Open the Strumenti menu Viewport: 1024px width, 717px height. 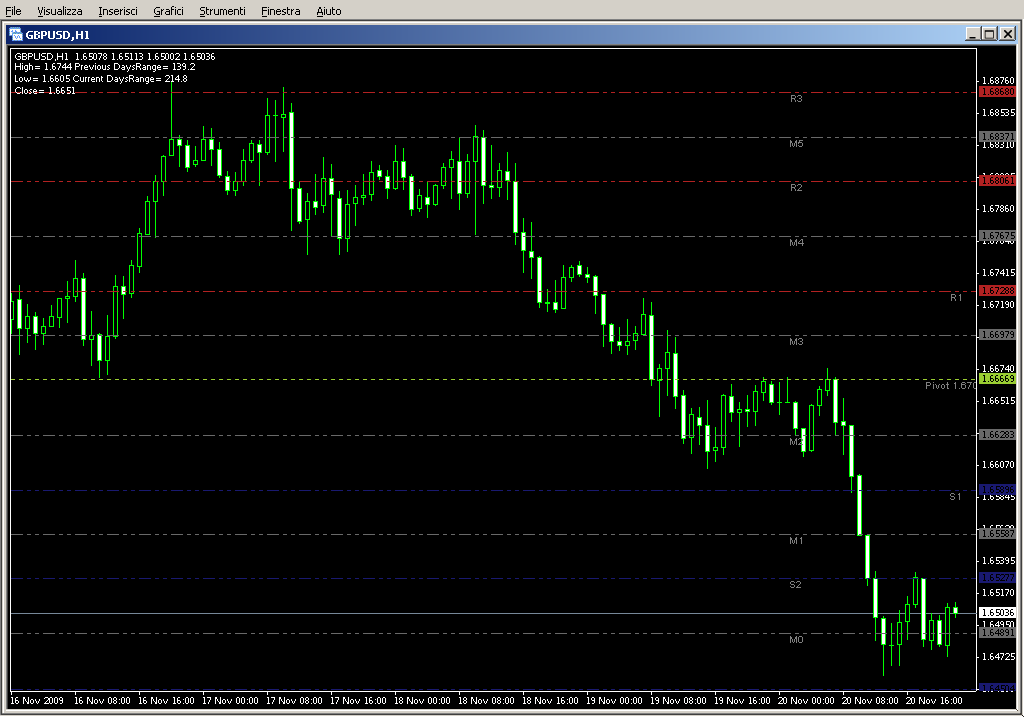222,11
